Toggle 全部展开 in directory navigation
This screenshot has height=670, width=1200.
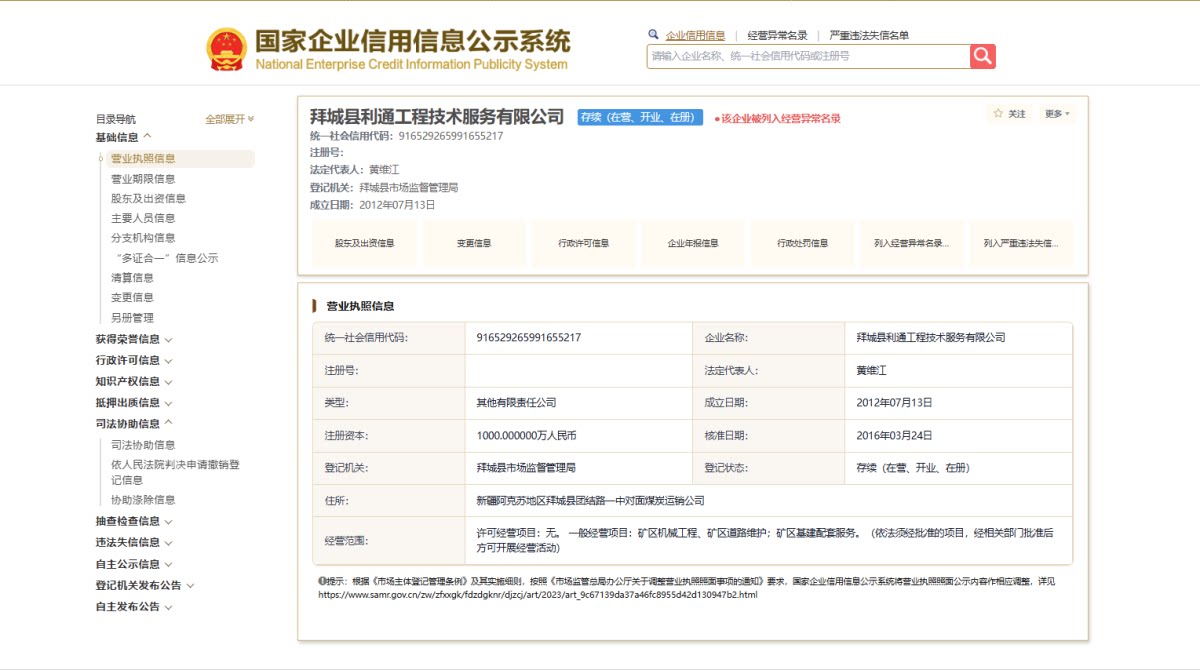click(230, 119)
